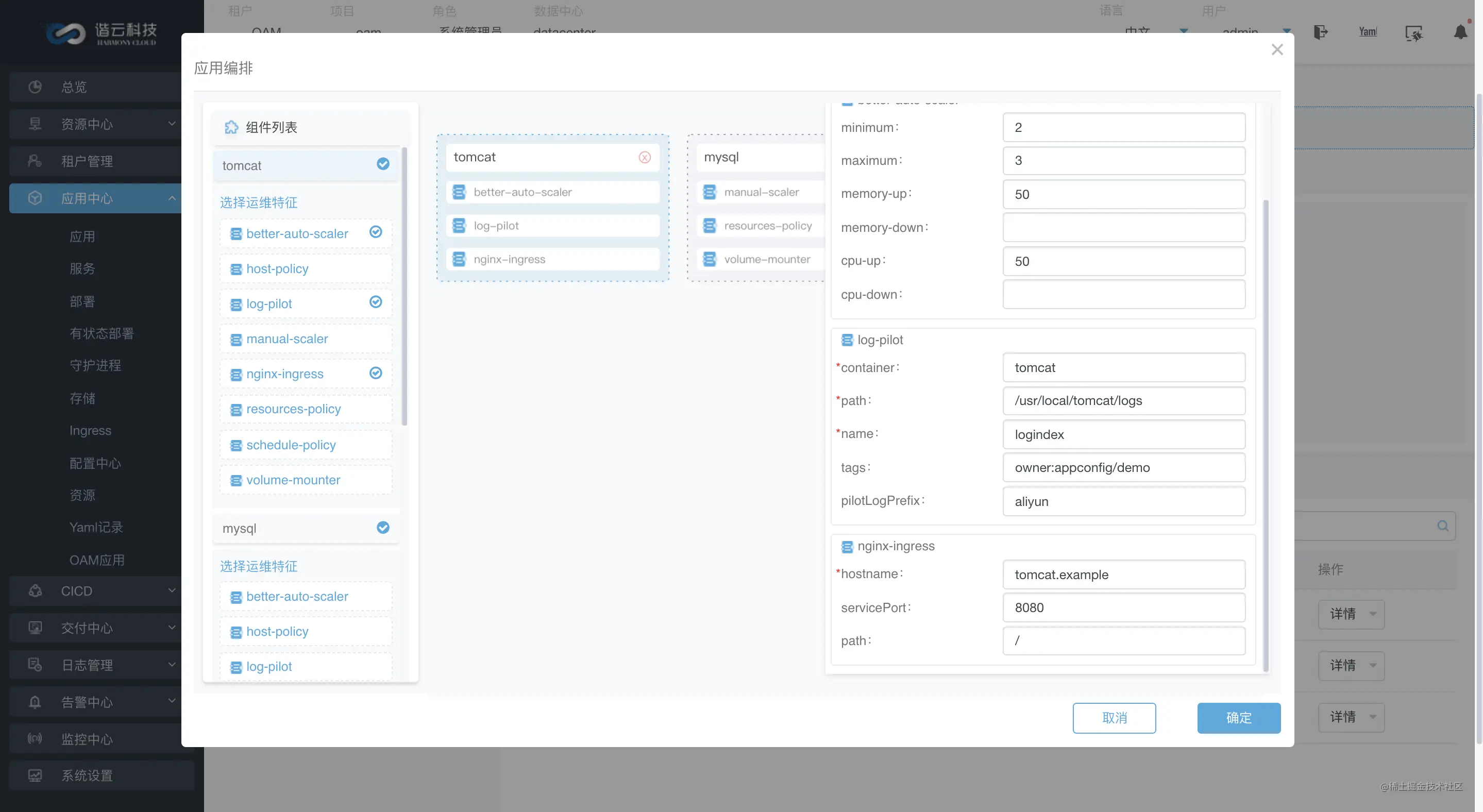Click the icon beside host-policy under tomcat
Screen dimensions: 1483x812
tap(236, 269)
